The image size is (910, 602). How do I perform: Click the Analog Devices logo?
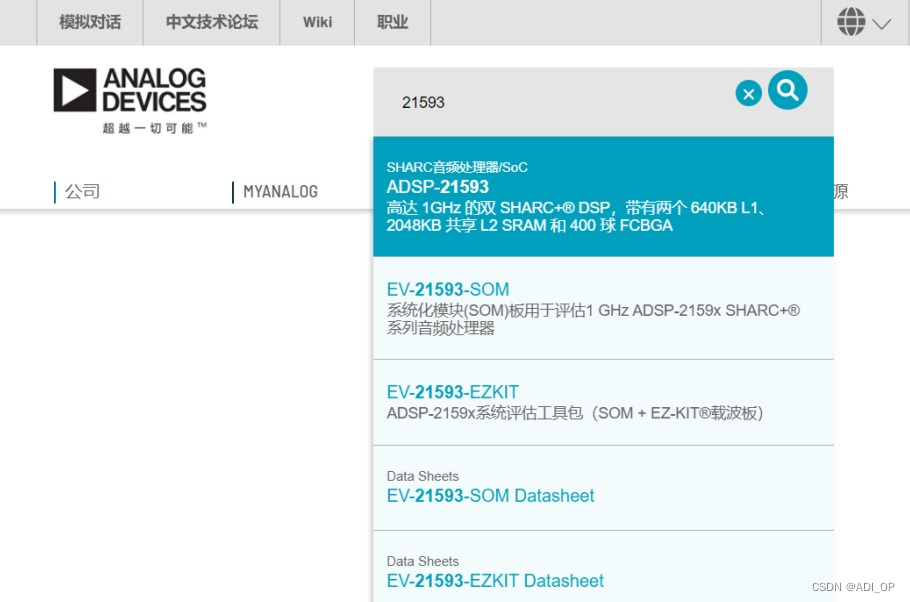130,90
